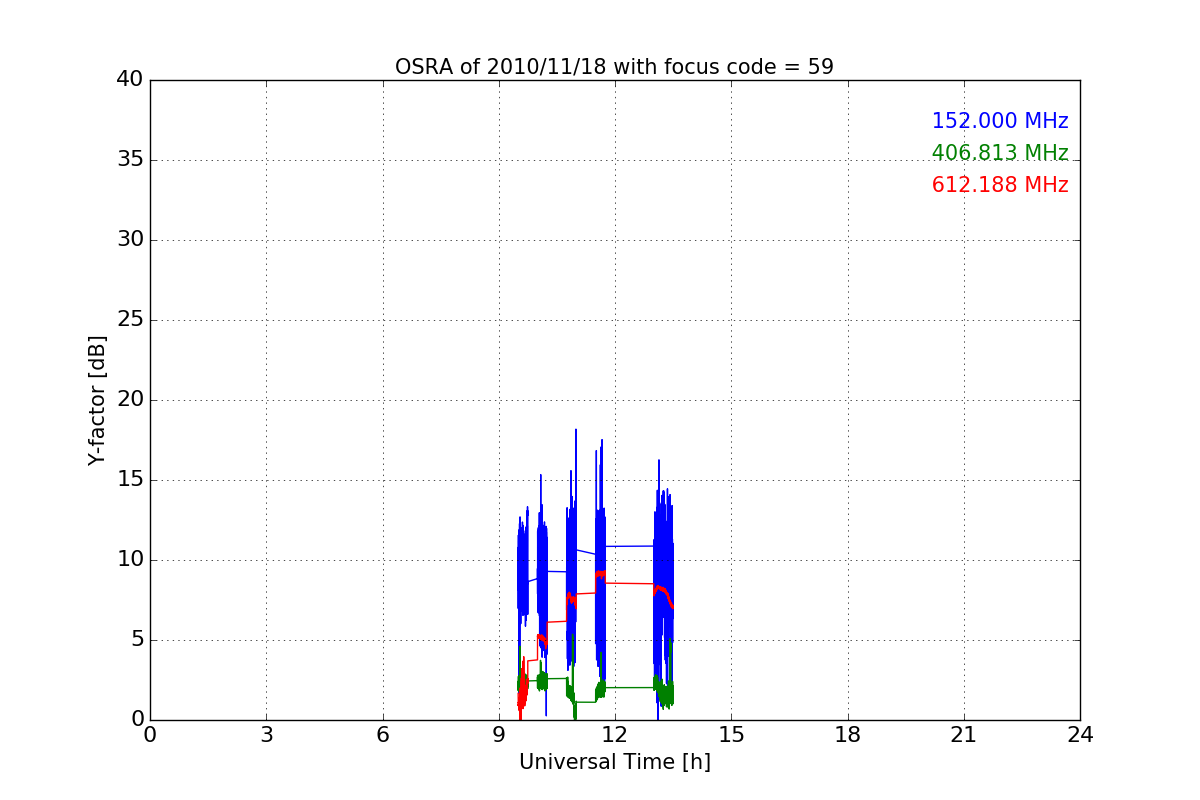Click the x-axis tick value '12'
This screenshot has height=800, width=1200.
615,735
